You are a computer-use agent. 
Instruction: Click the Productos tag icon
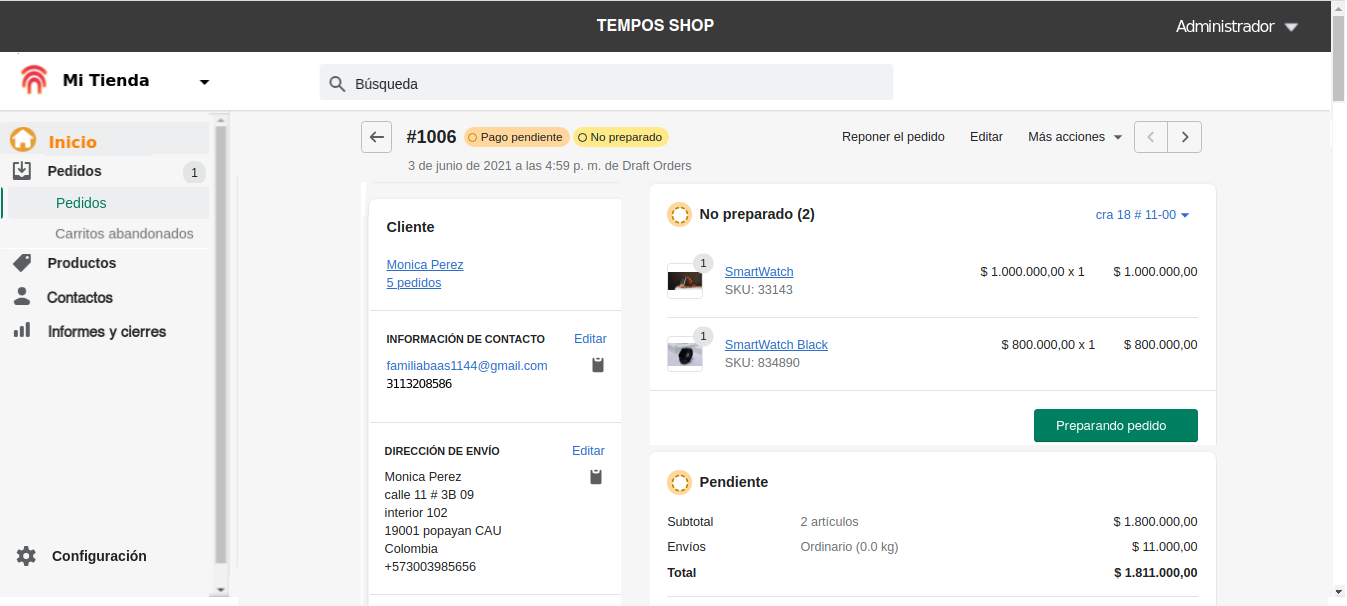[x=22, y=263]
